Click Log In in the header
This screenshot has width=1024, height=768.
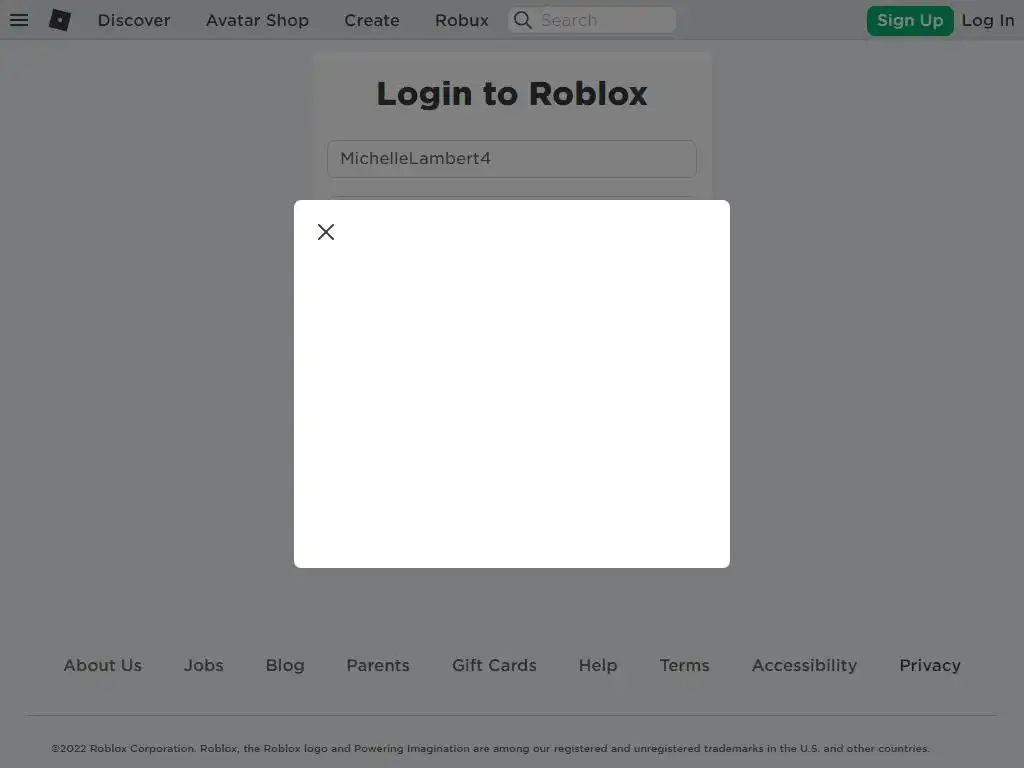[x=987, y=21]
